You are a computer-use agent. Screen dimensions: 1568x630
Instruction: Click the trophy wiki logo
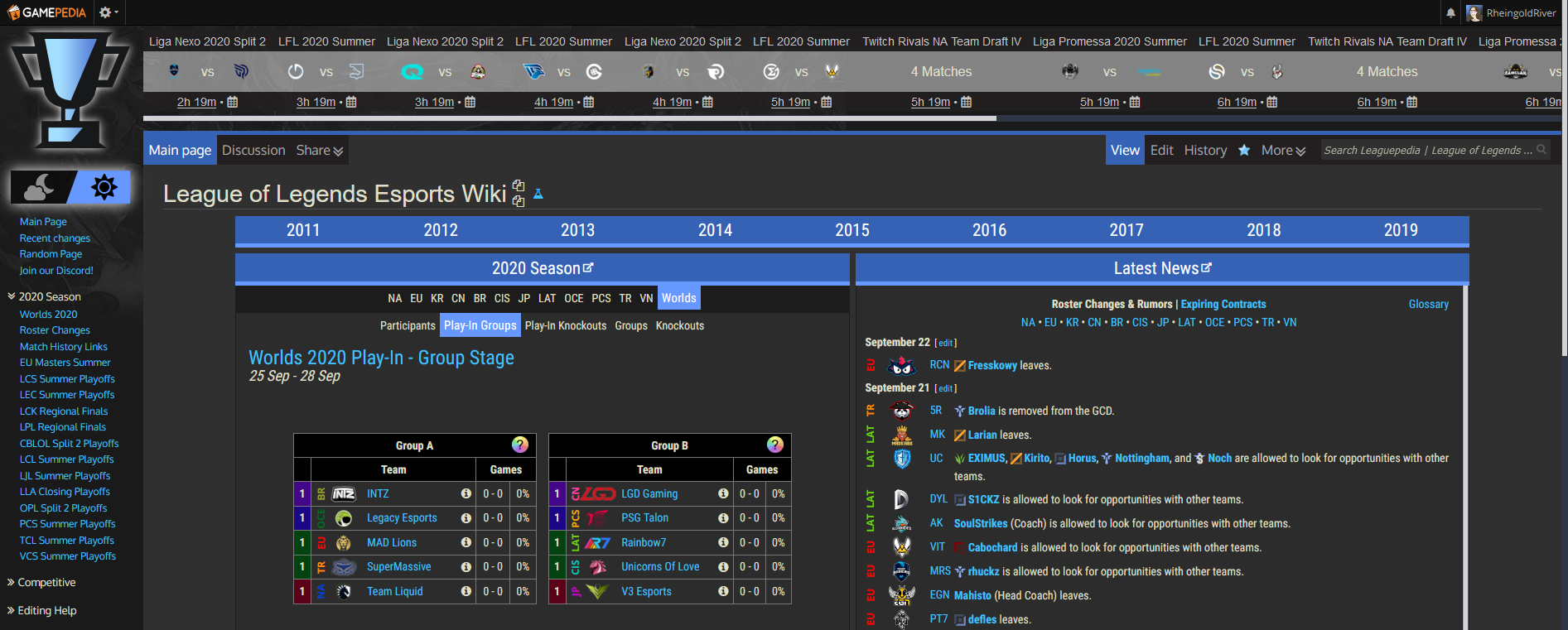(70, 89)
